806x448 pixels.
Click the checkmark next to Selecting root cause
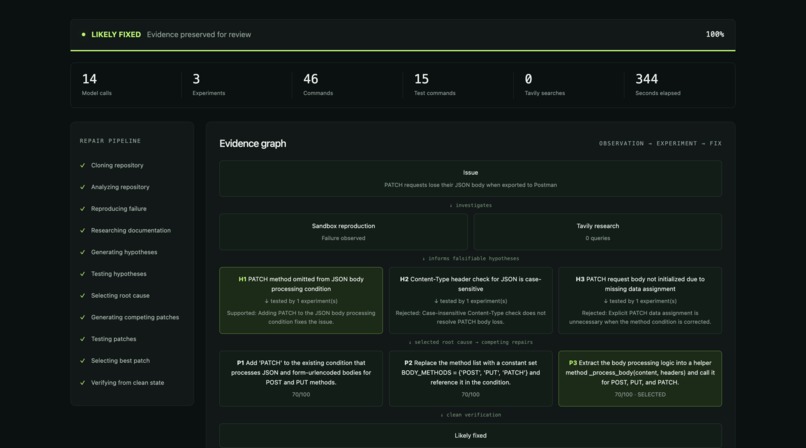point(82,295)
